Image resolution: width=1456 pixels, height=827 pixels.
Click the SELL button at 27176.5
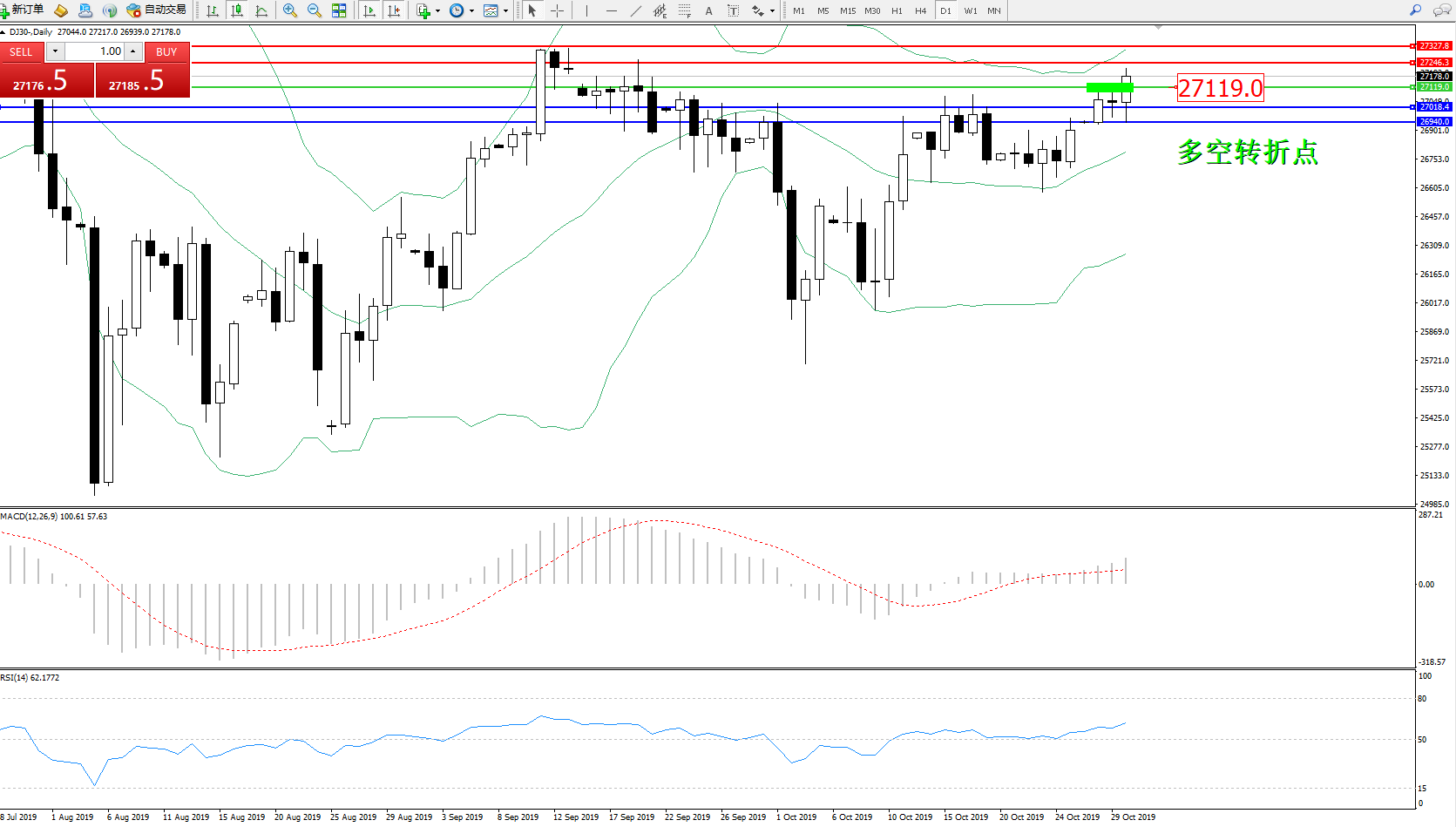(46, 81)
